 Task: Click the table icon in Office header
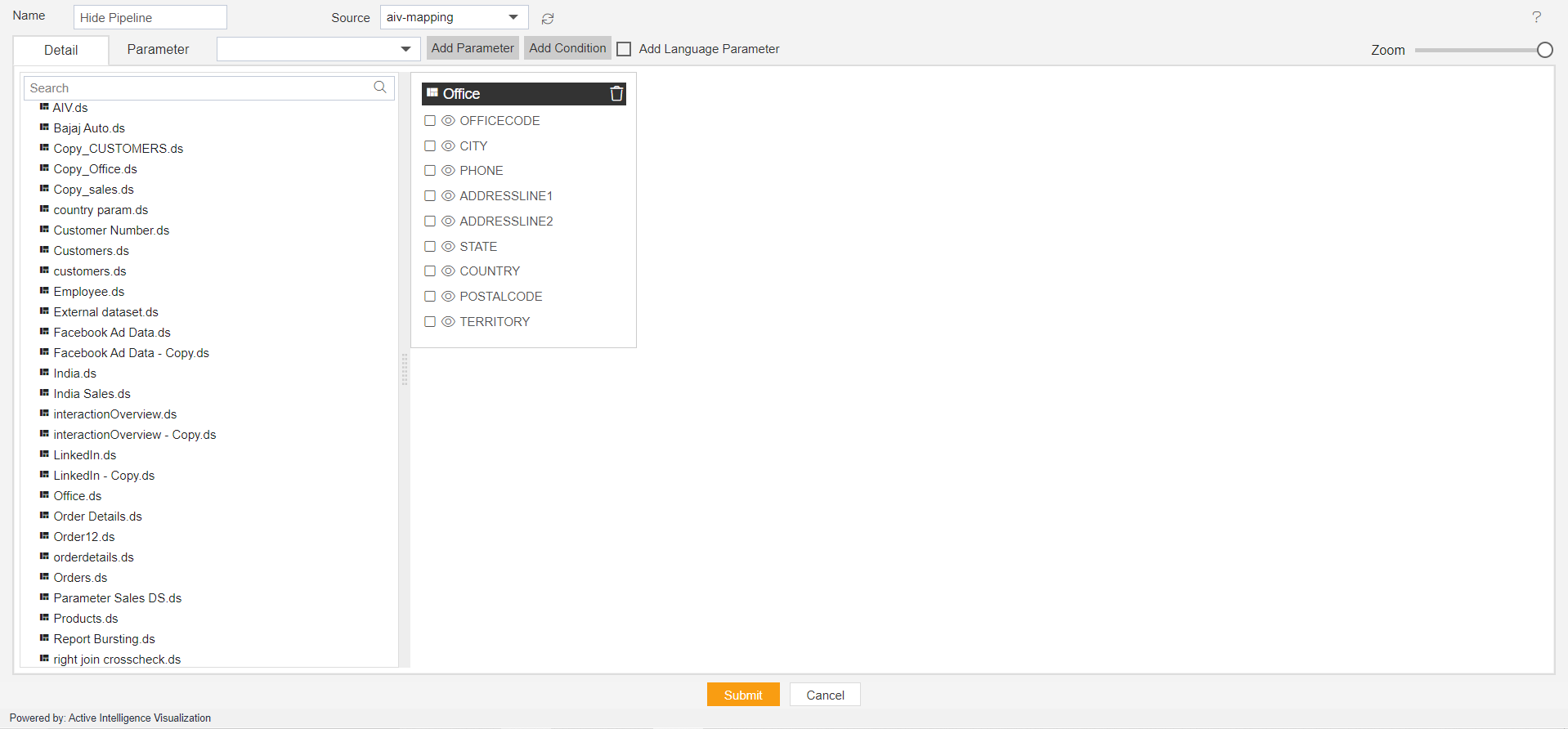click(432, 93)
